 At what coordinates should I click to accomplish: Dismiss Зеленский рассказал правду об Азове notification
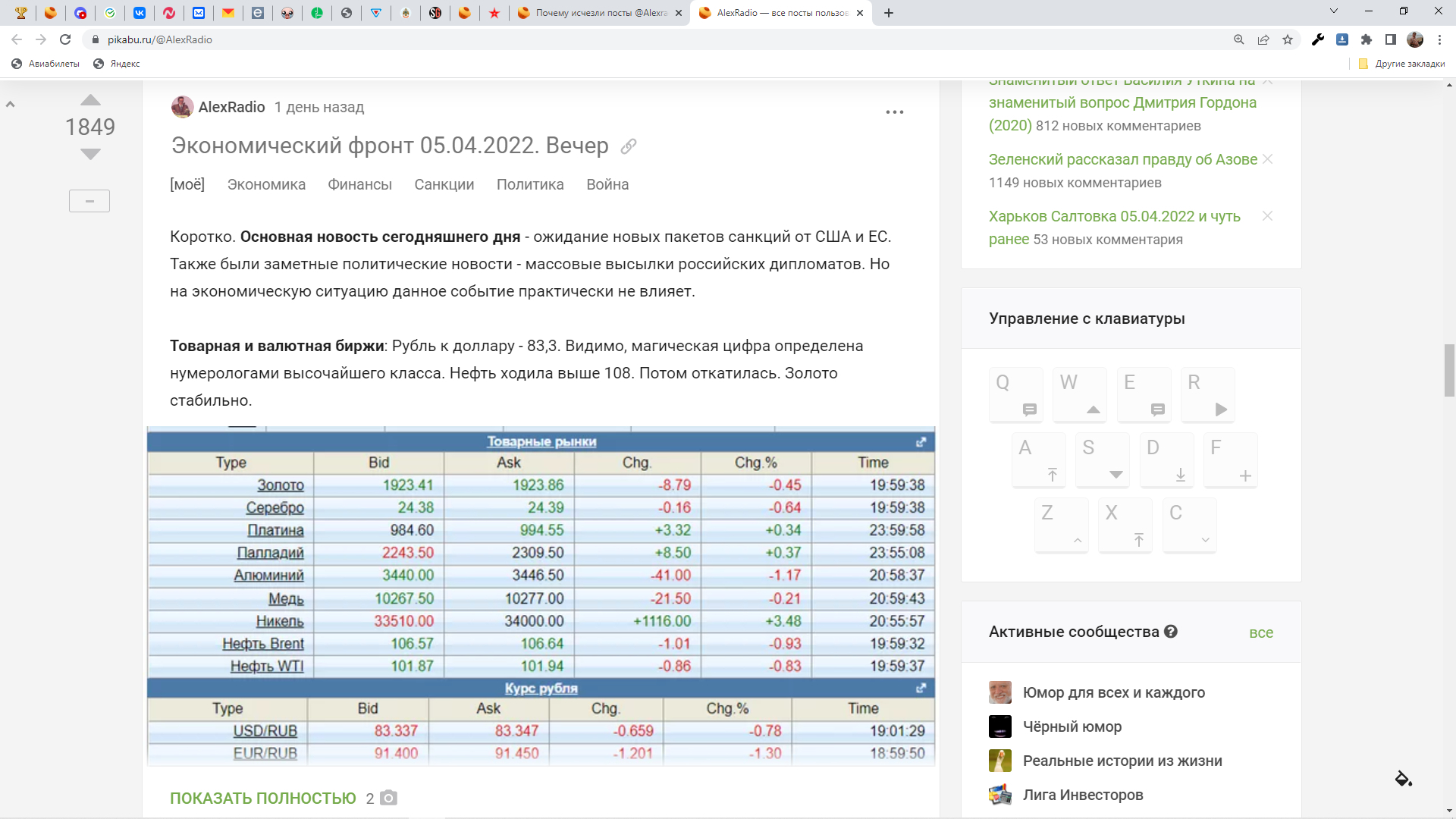click(1267, 159)
